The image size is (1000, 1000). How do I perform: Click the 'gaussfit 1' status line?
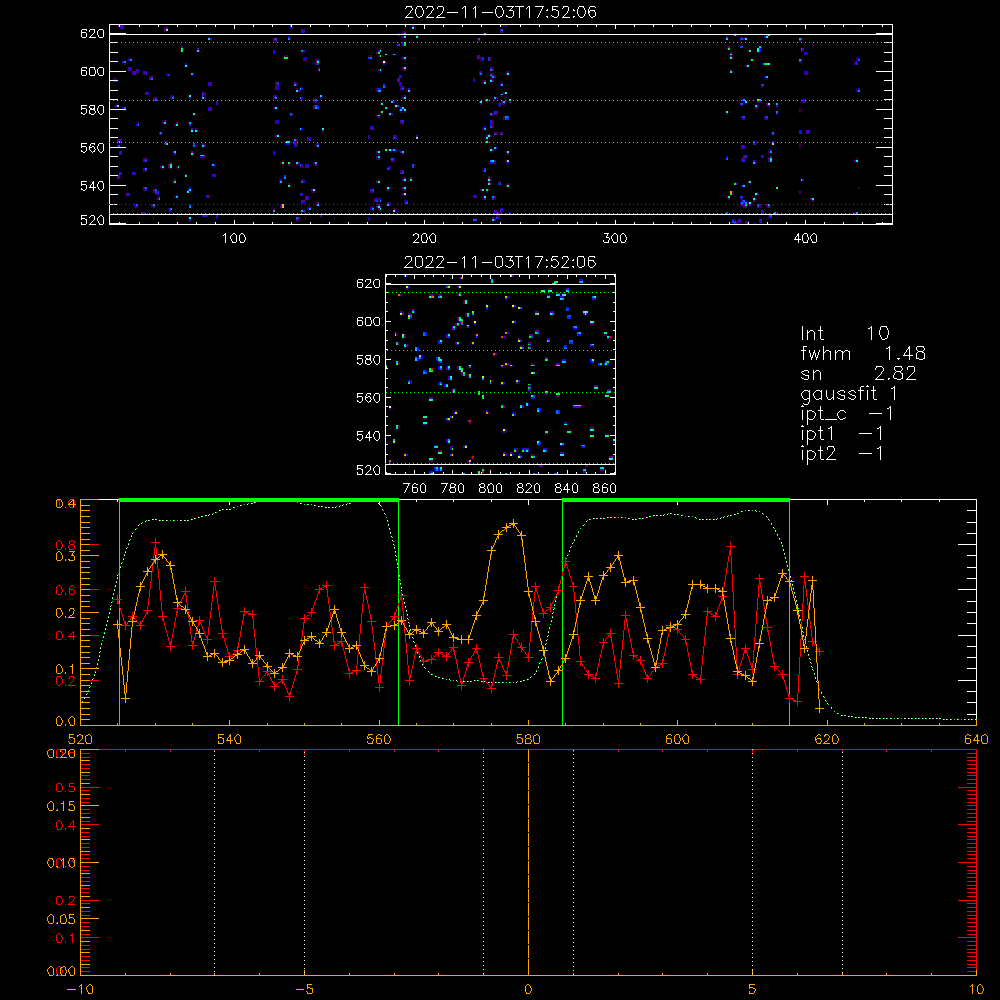click(849, 393)
